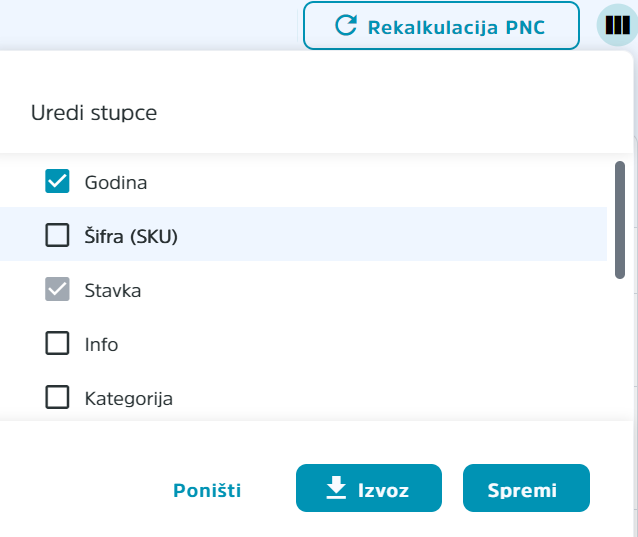Click the Izvoz export button
The height and width of the screenshot is (537, 638).
click(x=369, y=488)
